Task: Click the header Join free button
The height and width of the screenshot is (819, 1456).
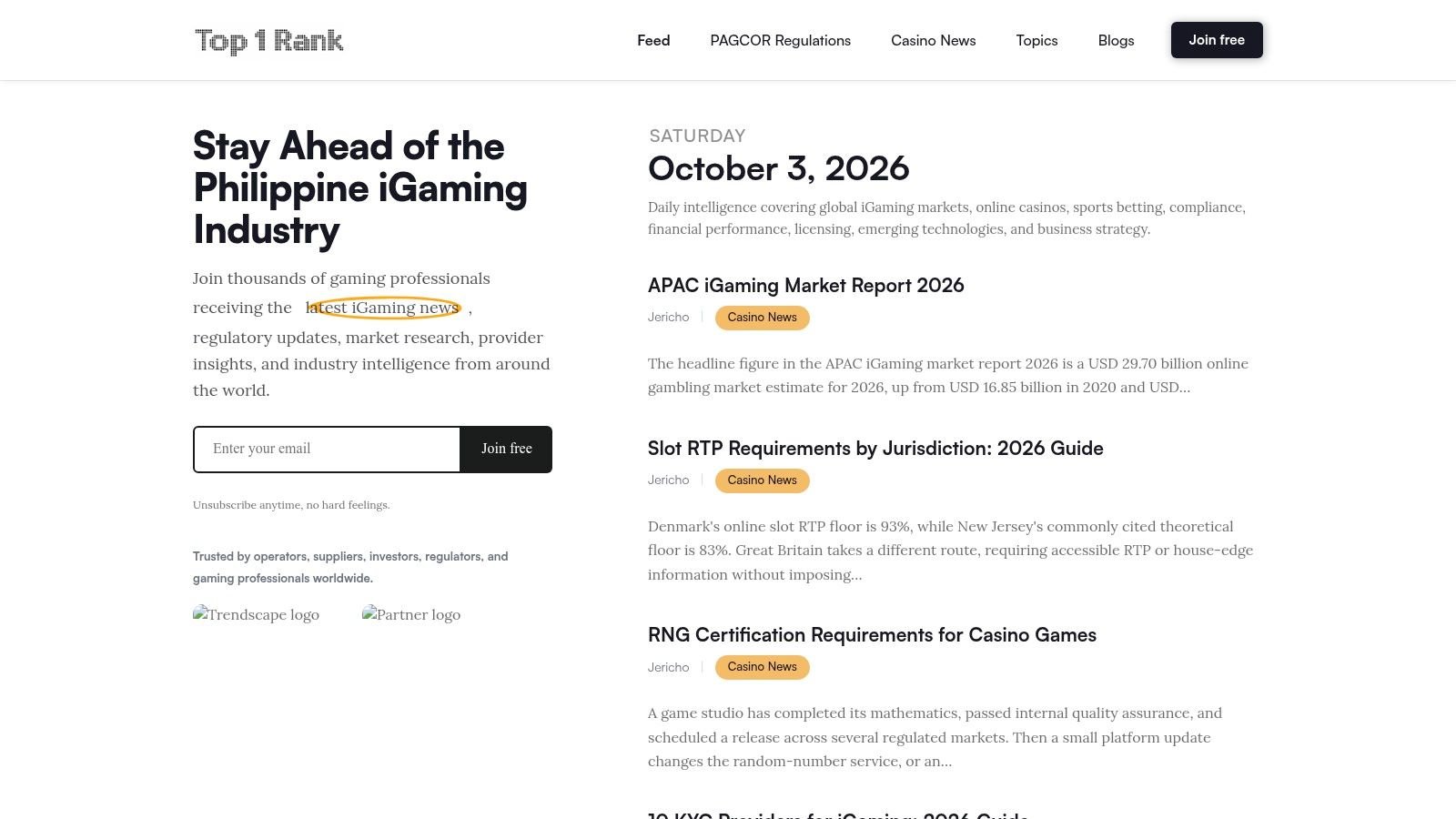Action: [1217, 40]
